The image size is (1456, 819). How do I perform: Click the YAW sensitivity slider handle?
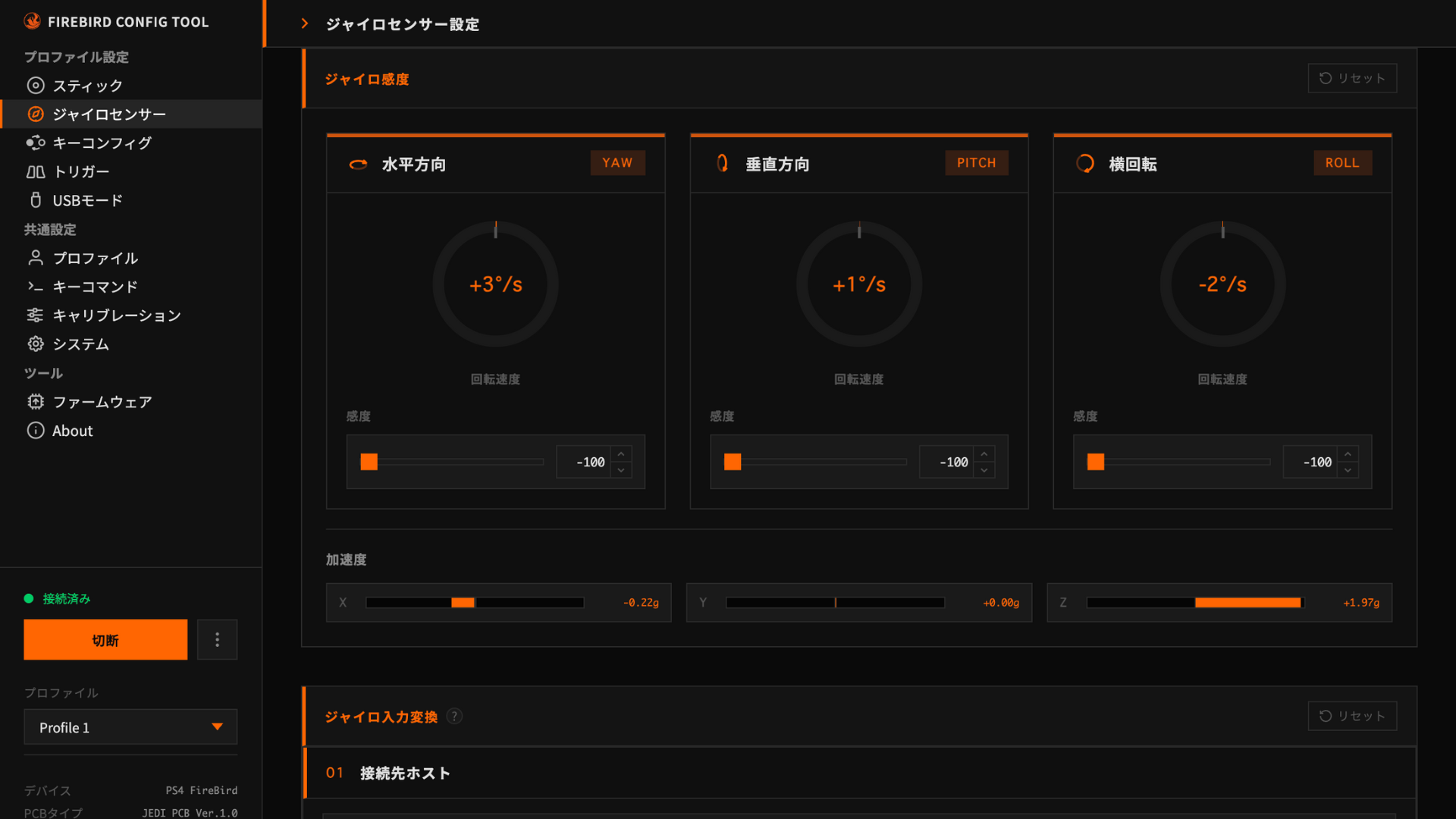(369, 462)
